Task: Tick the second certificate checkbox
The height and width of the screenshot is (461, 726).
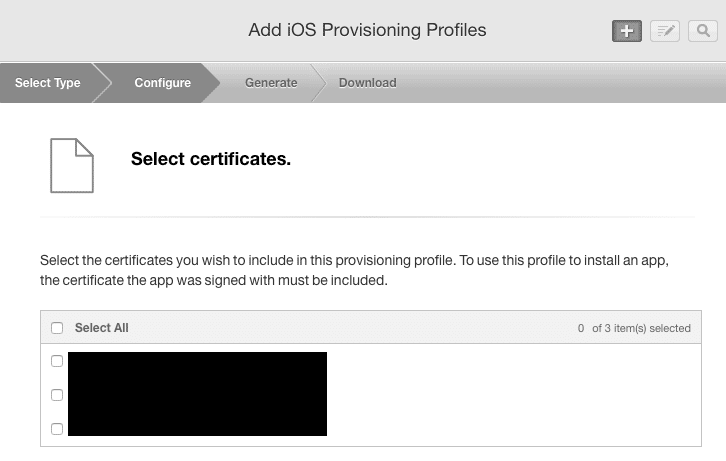Action: pos(57,395)
